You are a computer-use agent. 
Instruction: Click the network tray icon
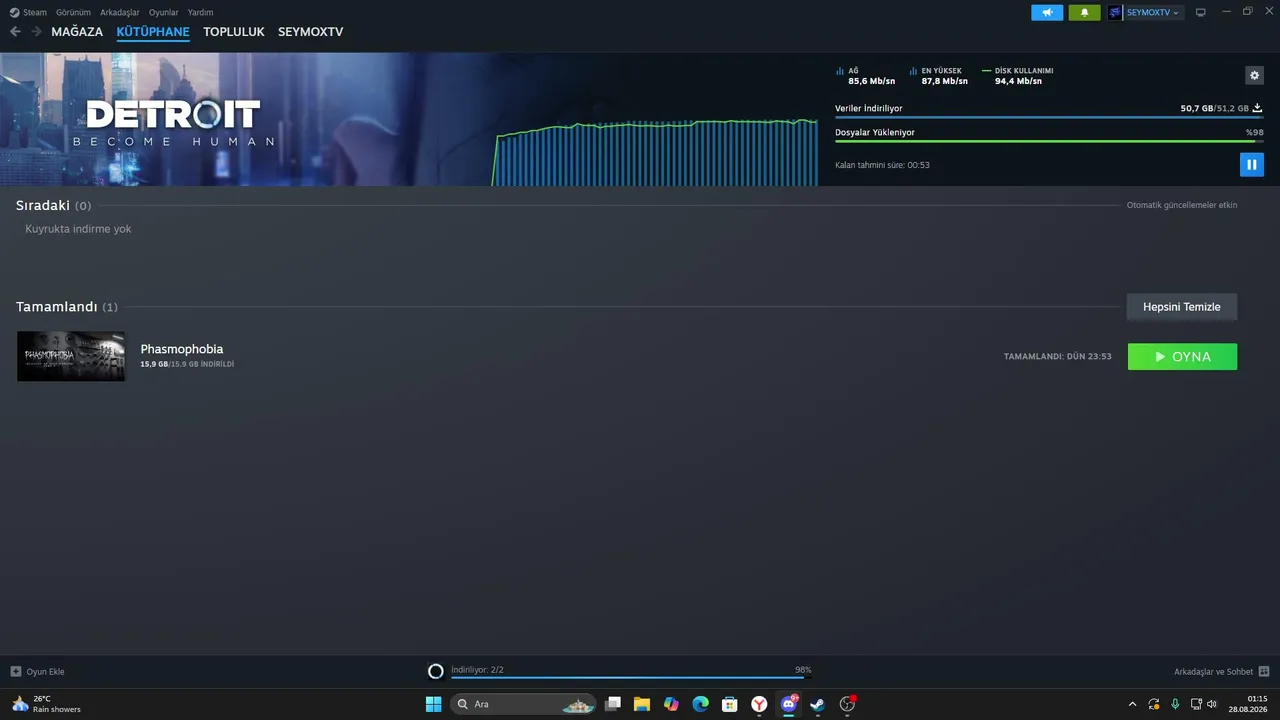click(1196, 704)
